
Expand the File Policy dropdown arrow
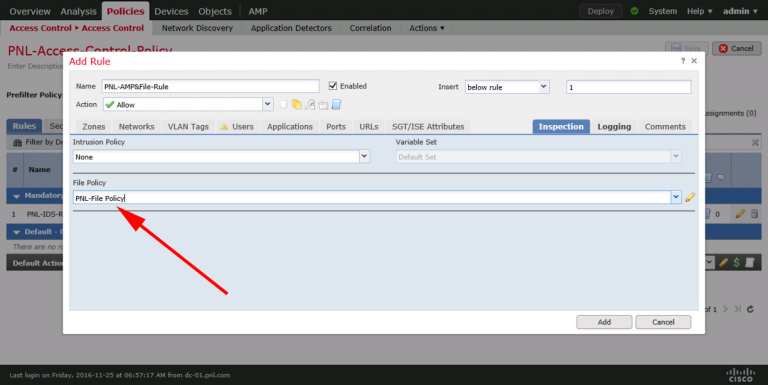[x=676, y=197]
